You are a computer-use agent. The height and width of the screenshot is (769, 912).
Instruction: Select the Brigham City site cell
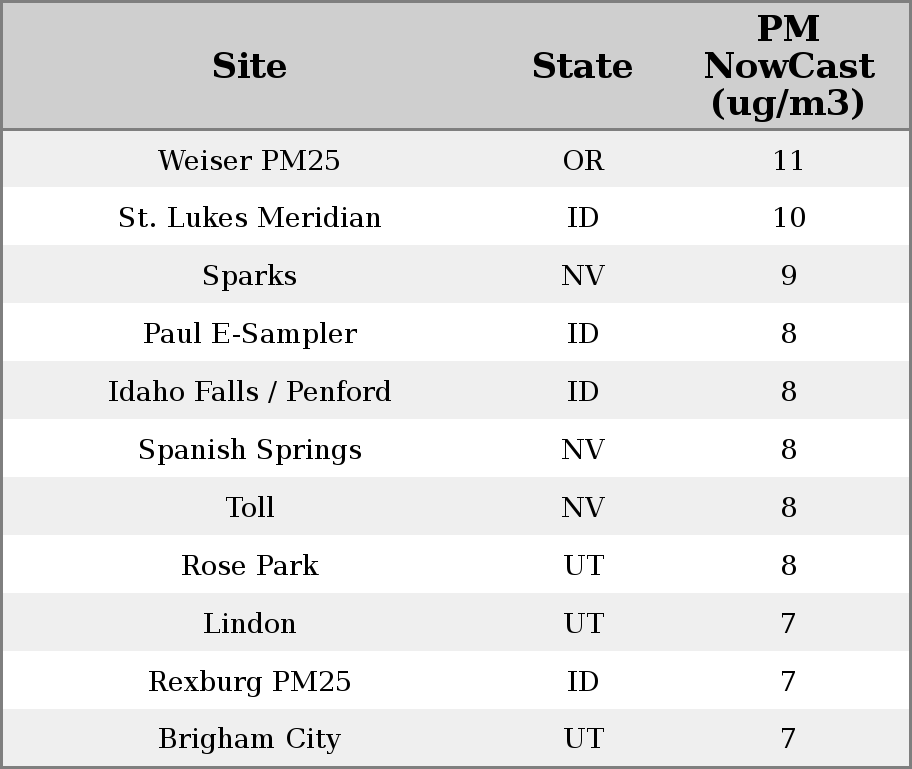249,739
